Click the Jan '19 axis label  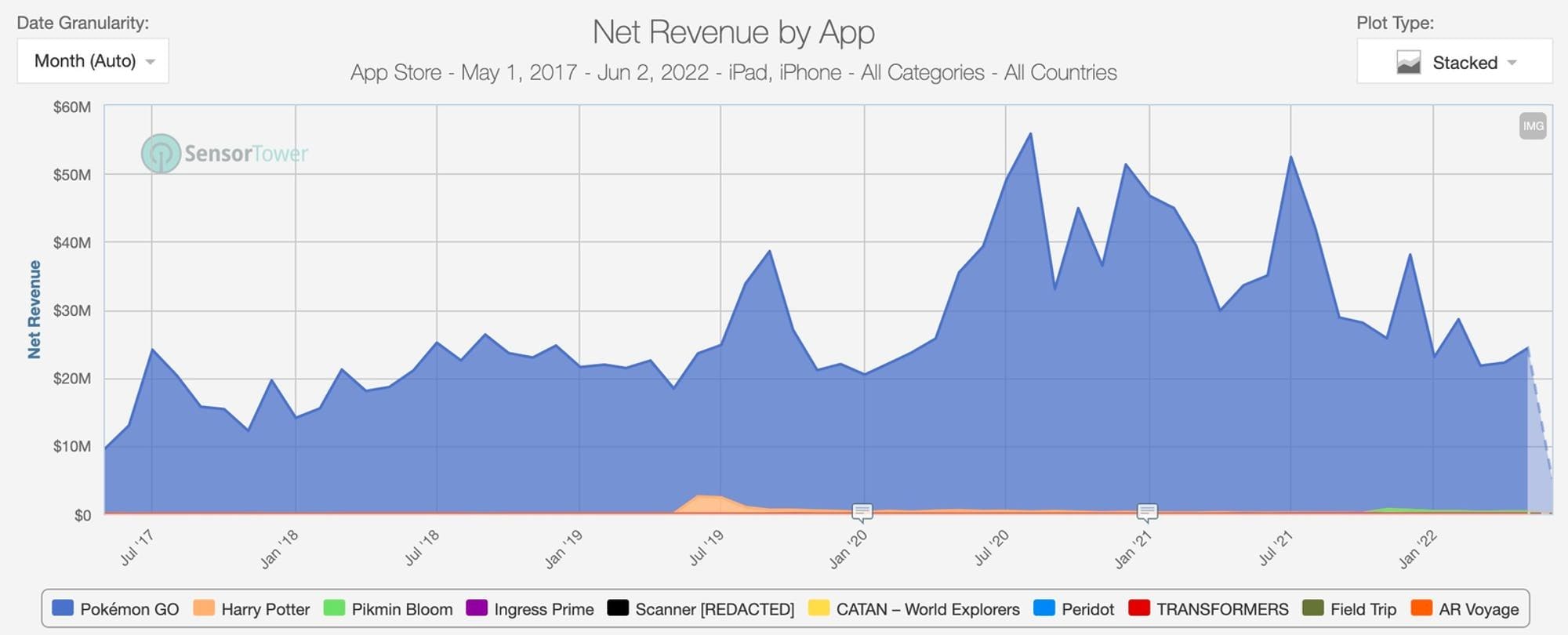point(563,549)
